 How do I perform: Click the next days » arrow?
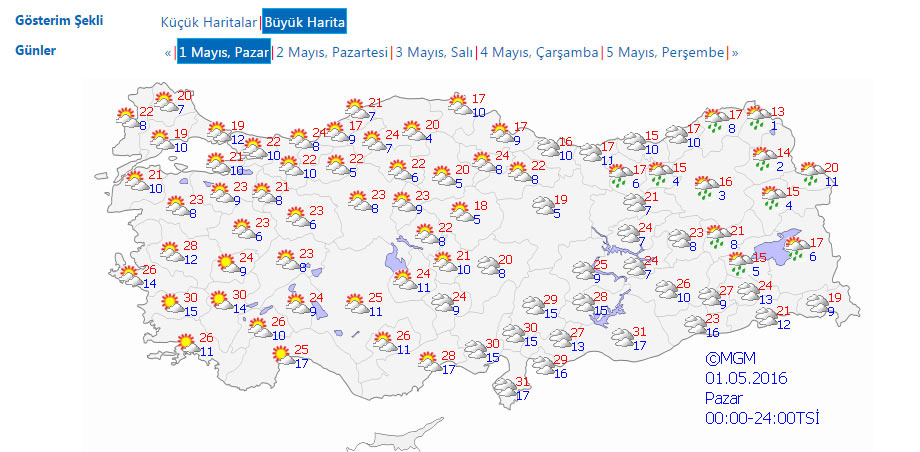click(x=735, y=53)
